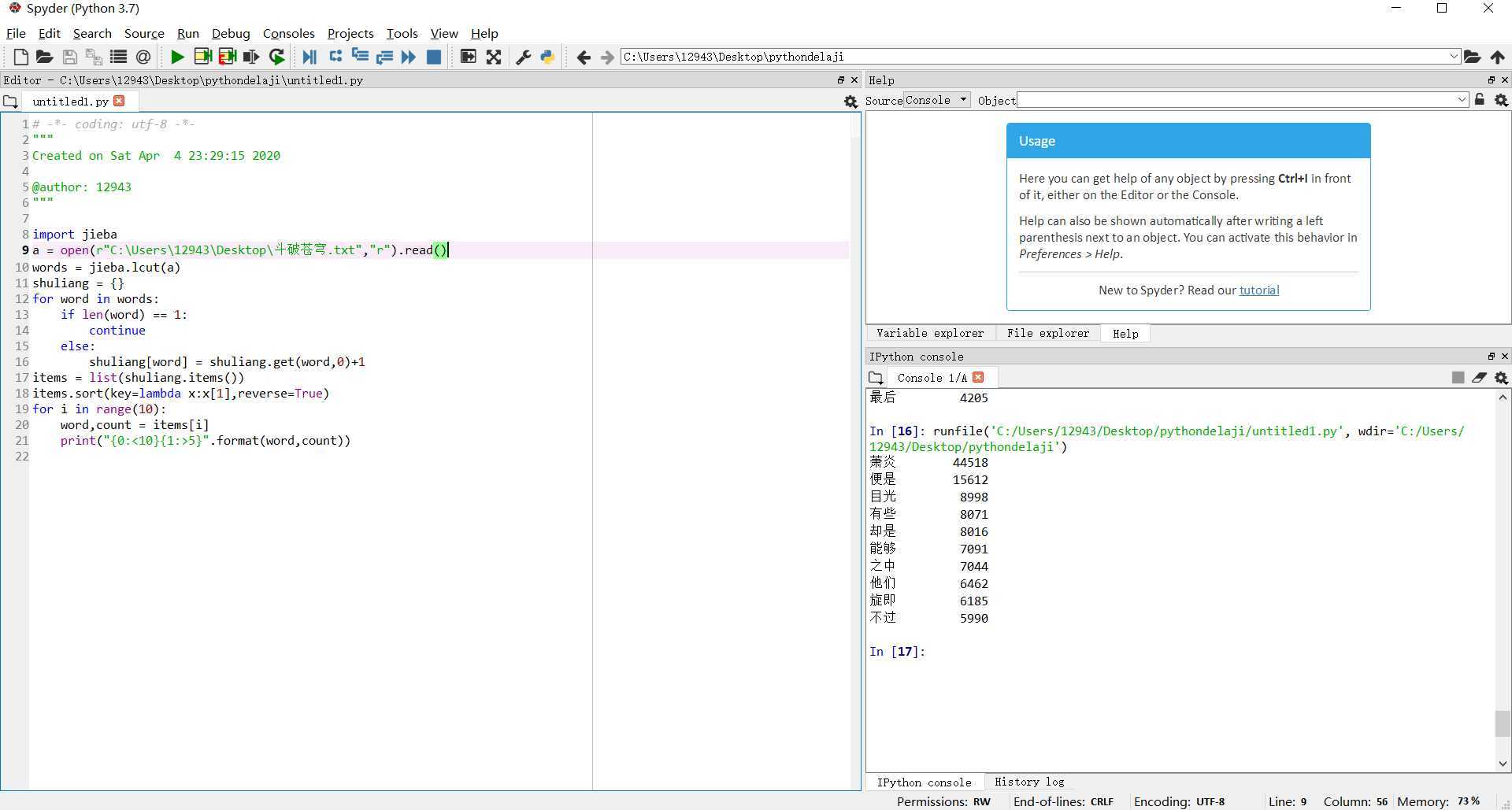Clear the console with the eraser icon

[x=1479, y=378]
